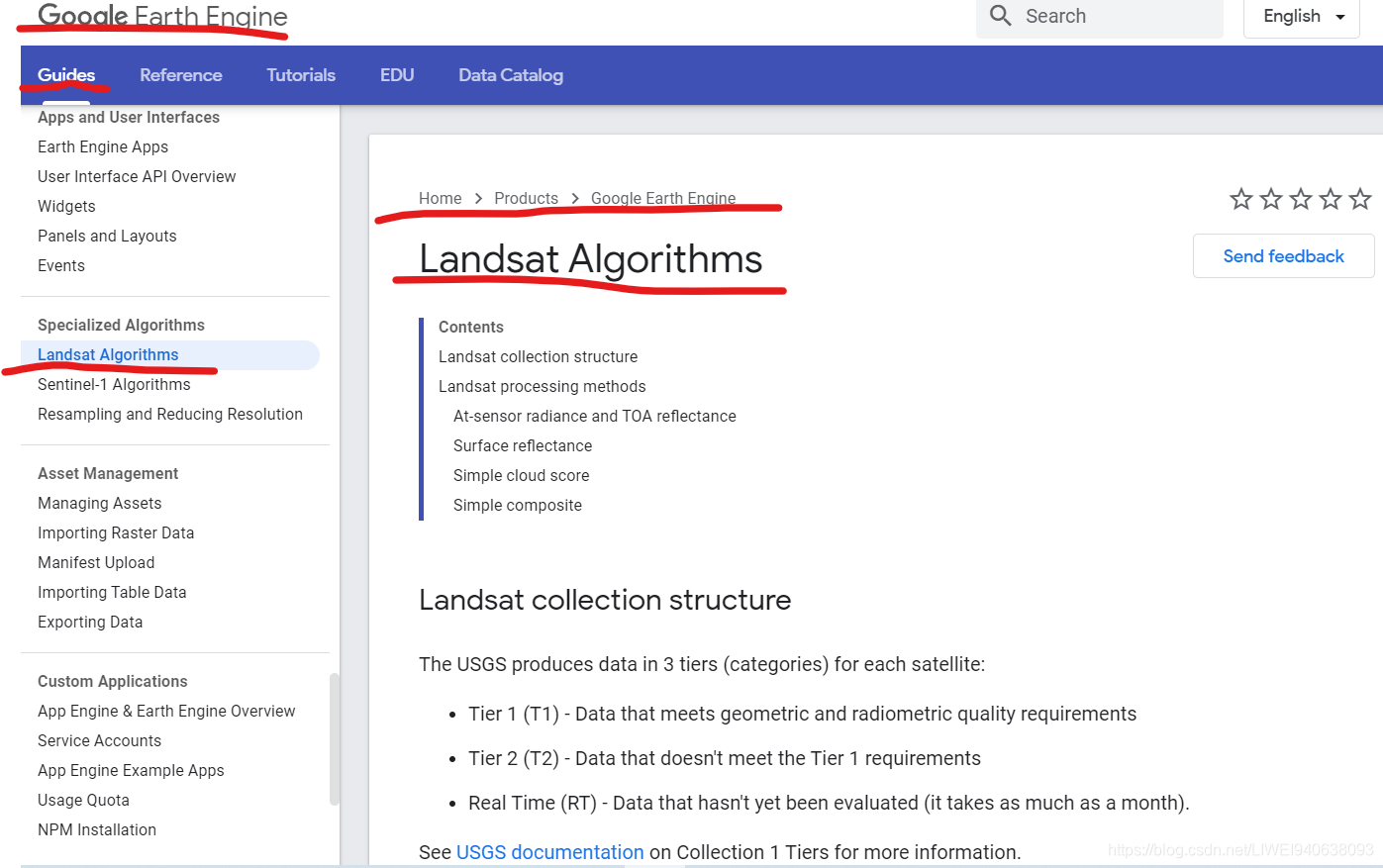Rate the page four stars

1331,199
